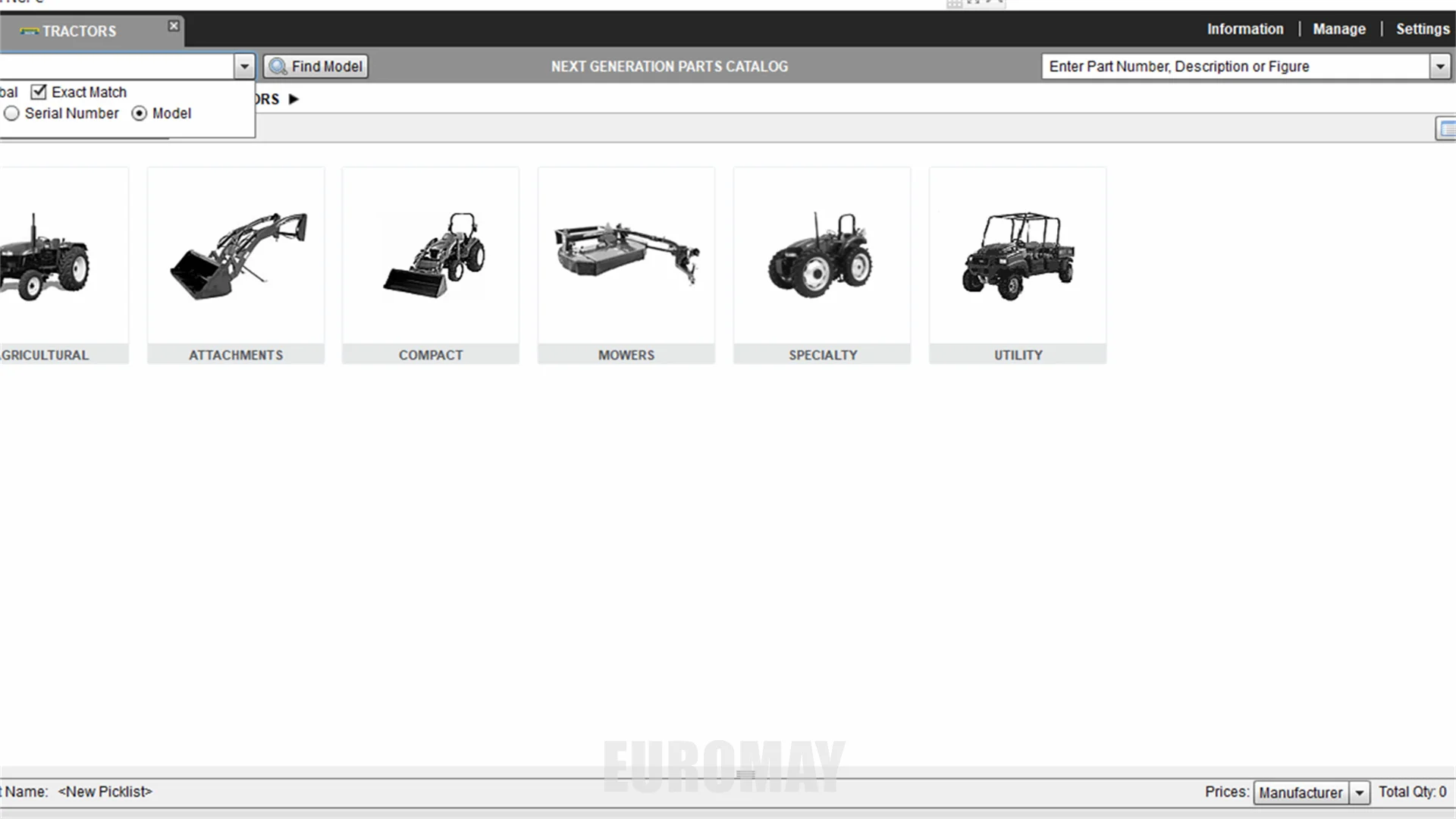The height and width of the screenshot is (819, 1456).
Task: Open the Information menu
Action: 1245,29
